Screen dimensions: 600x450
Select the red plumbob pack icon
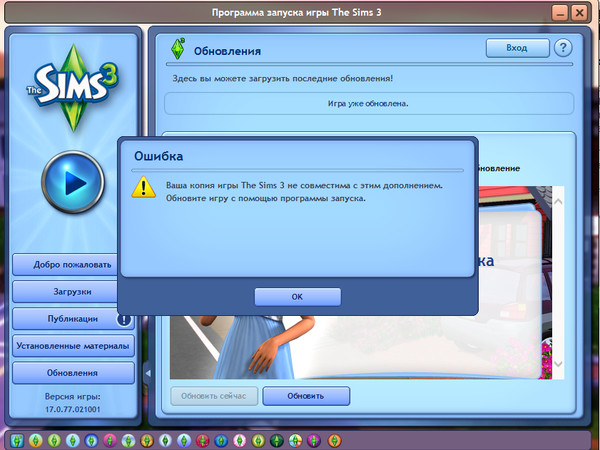point(203,440)
